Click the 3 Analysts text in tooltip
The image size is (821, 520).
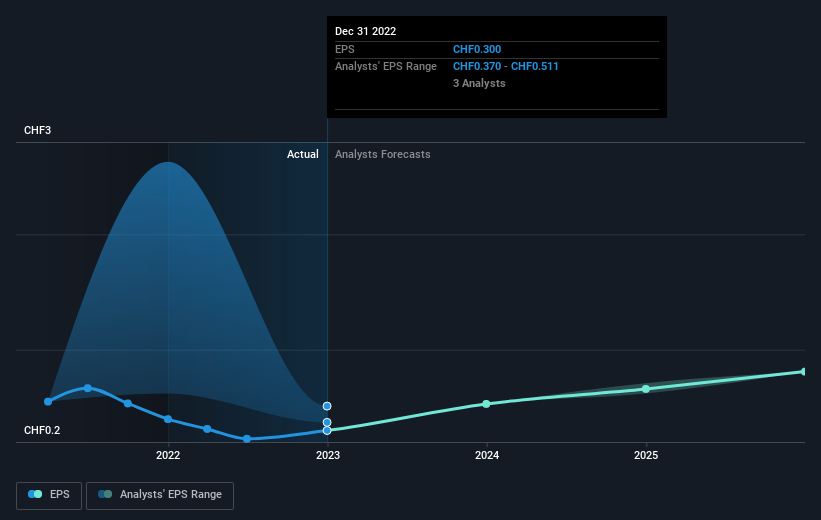[x=479, y=83]
